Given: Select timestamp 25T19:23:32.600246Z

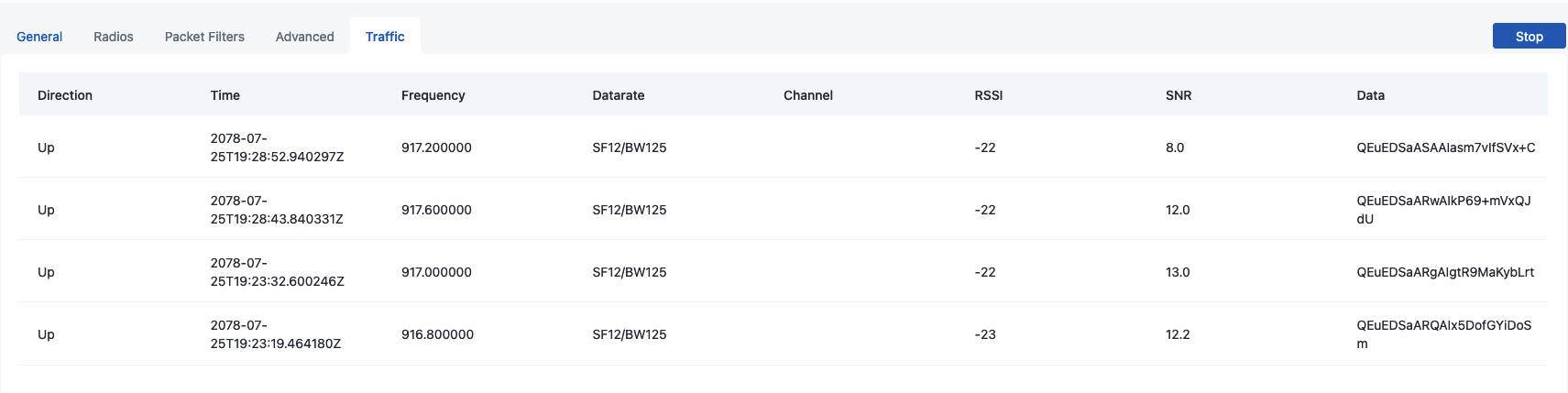Looking at the screenshot, I should (278, 281).
